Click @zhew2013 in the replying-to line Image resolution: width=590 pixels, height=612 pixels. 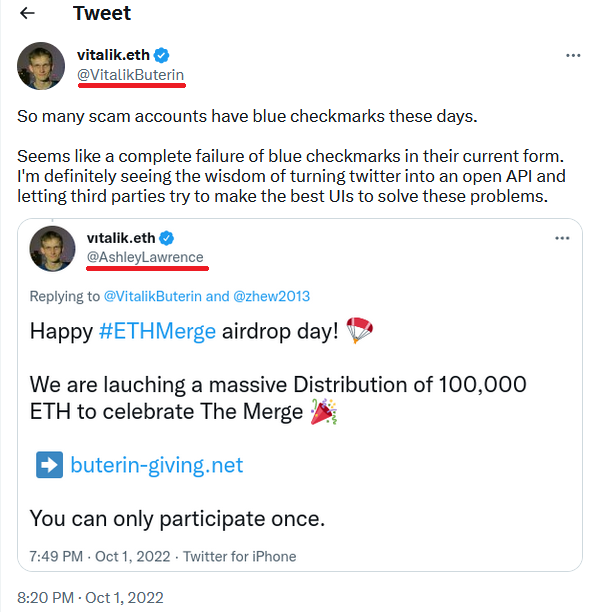pyautogui.click(x=271, y=296)
